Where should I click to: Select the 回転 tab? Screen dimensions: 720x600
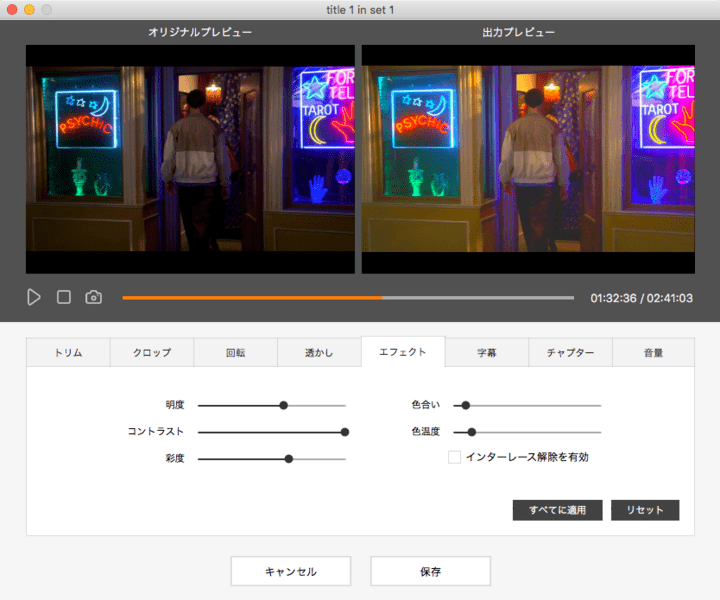[235, 353]
